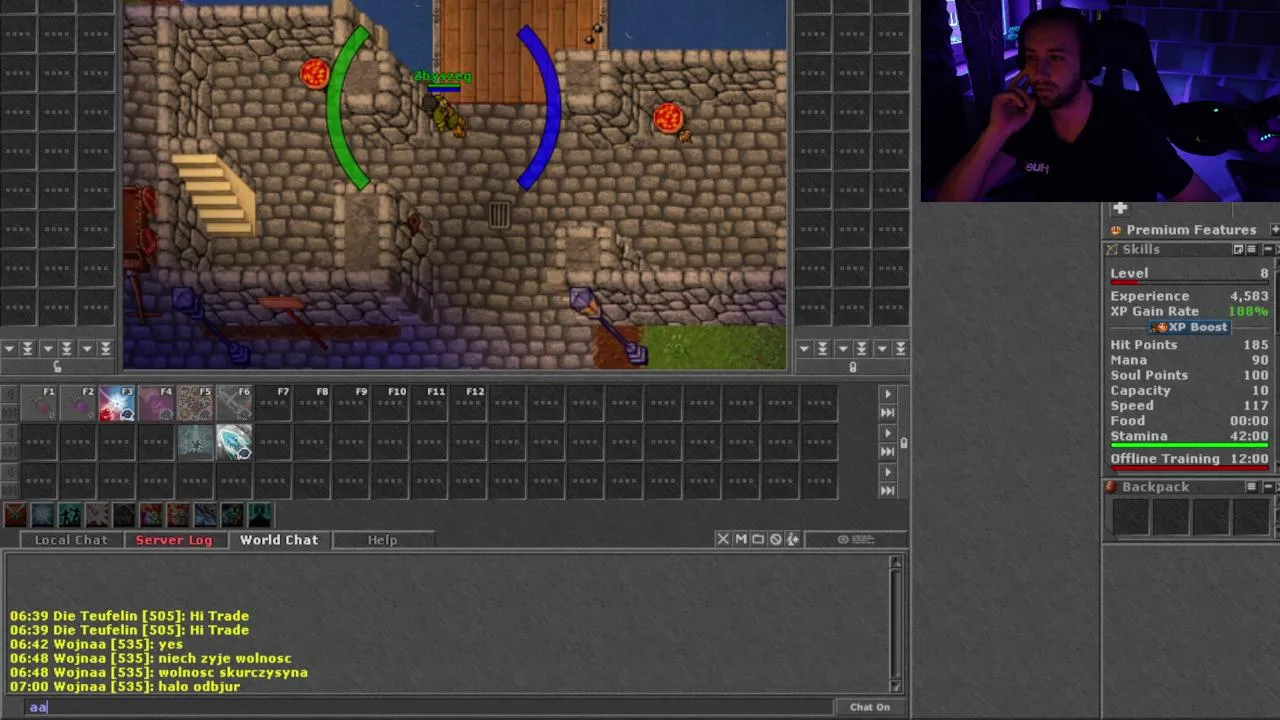Click the last teal-figure icon in the status icon row

pyautogui.click(x=259, y=515)
